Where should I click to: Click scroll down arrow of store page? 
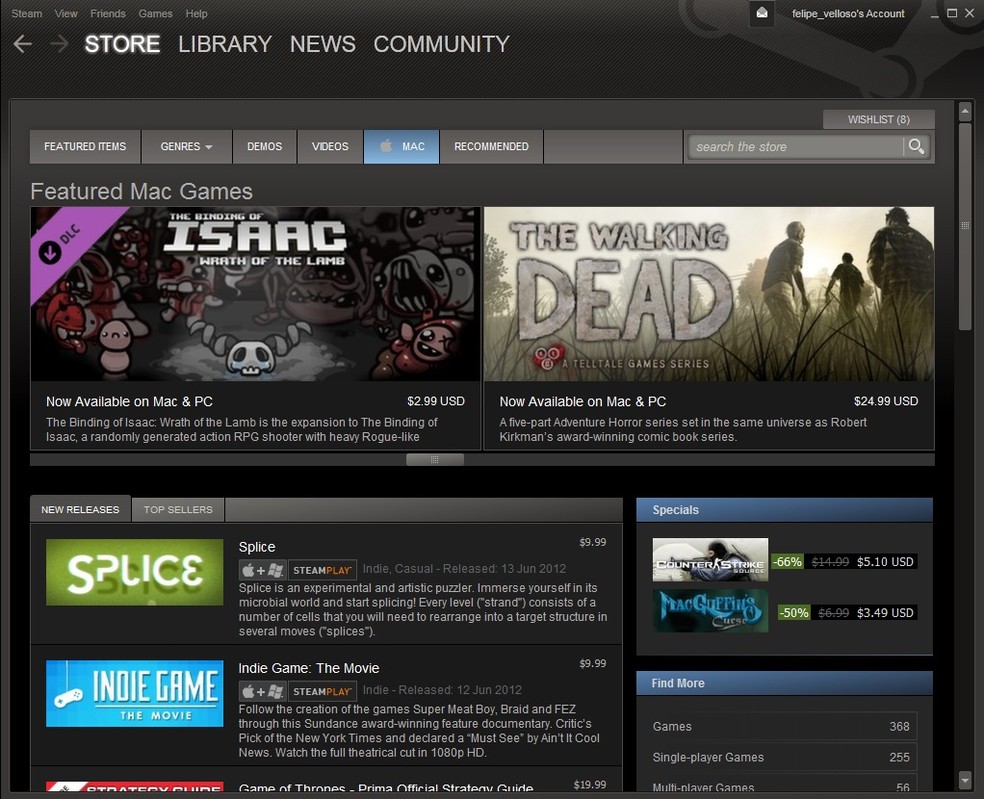(965, 780)
